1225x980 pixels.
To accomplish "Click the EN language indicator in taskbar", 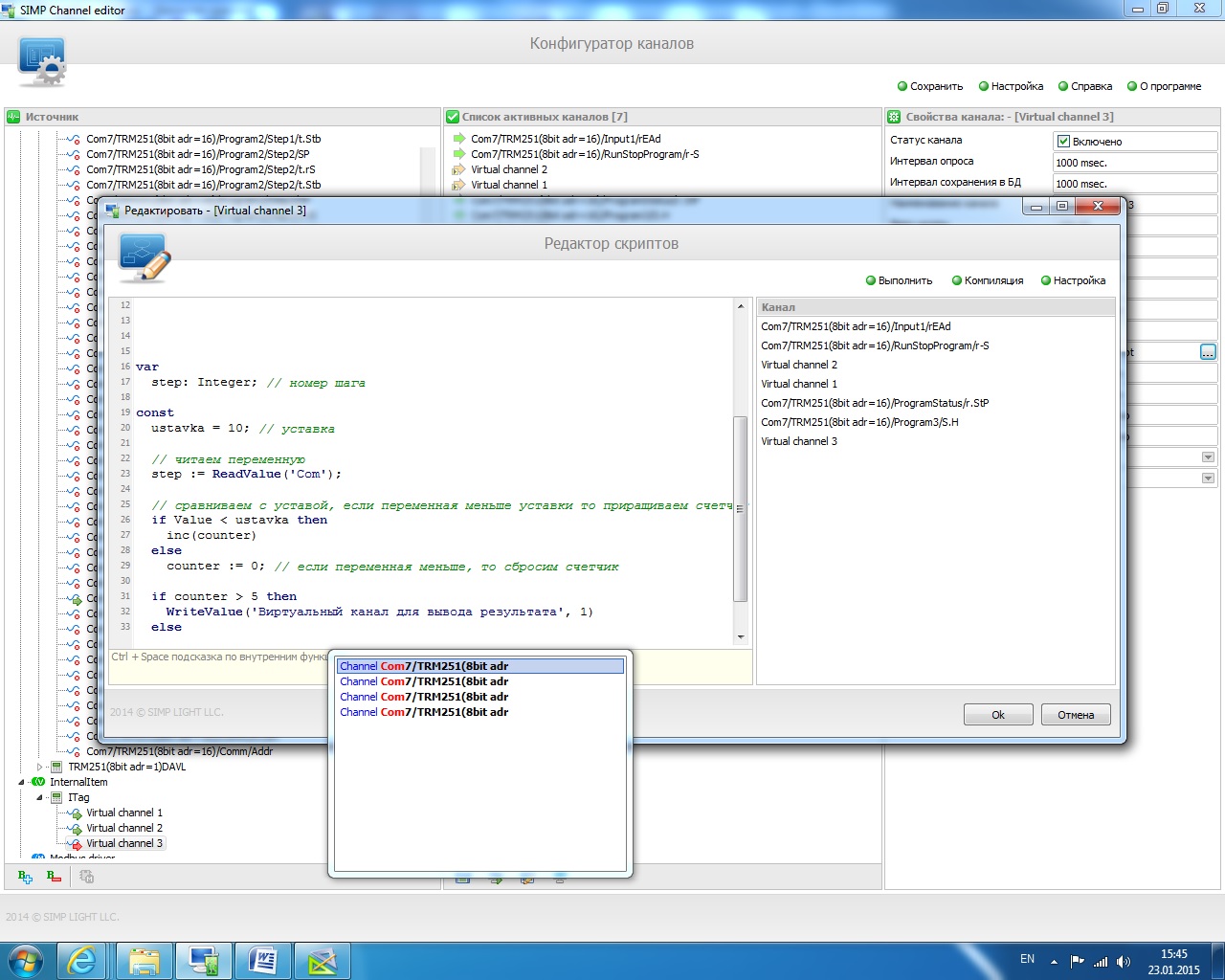I will tap(1027, 959).
